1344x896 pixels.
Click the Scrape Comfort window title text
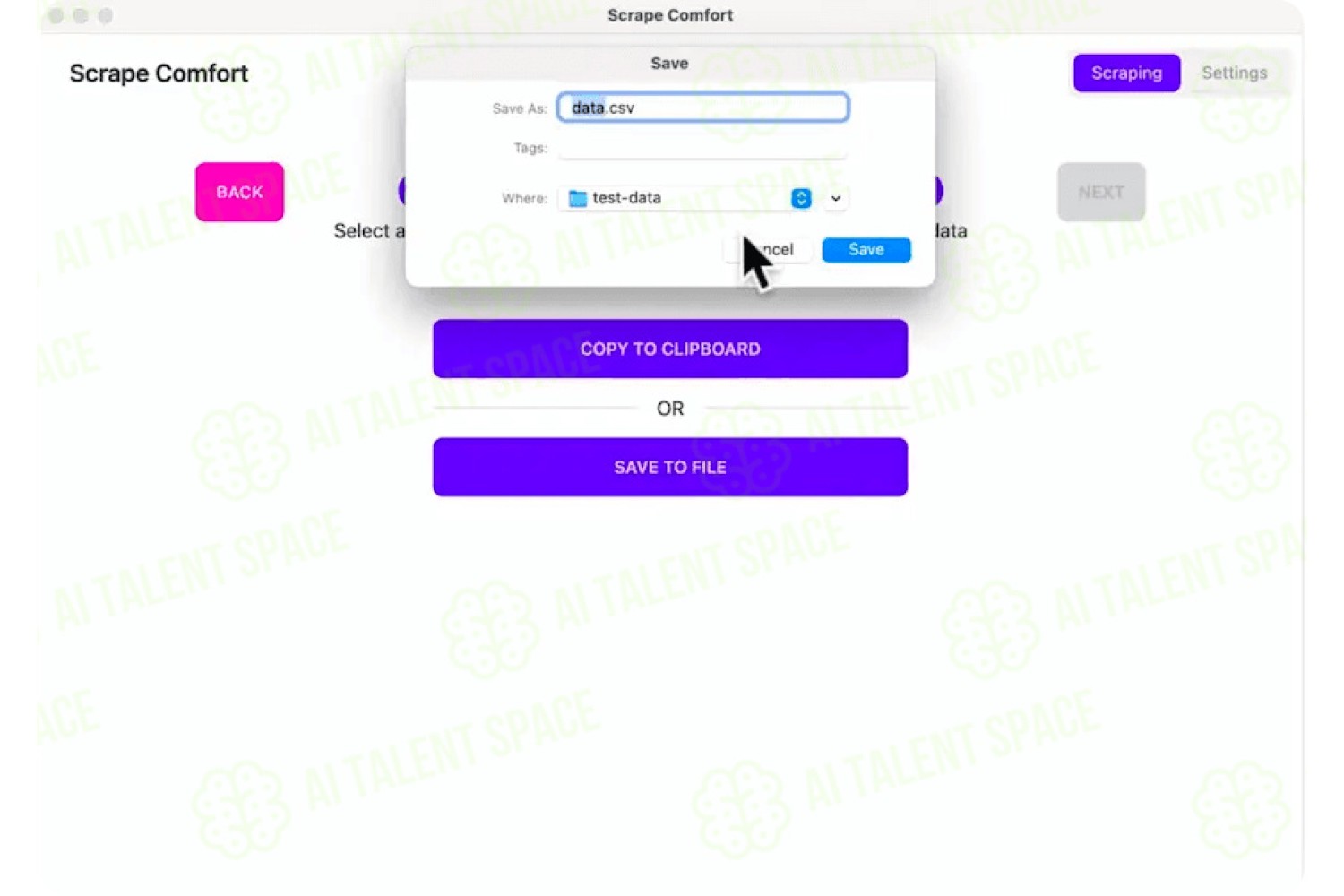point(670,15)
